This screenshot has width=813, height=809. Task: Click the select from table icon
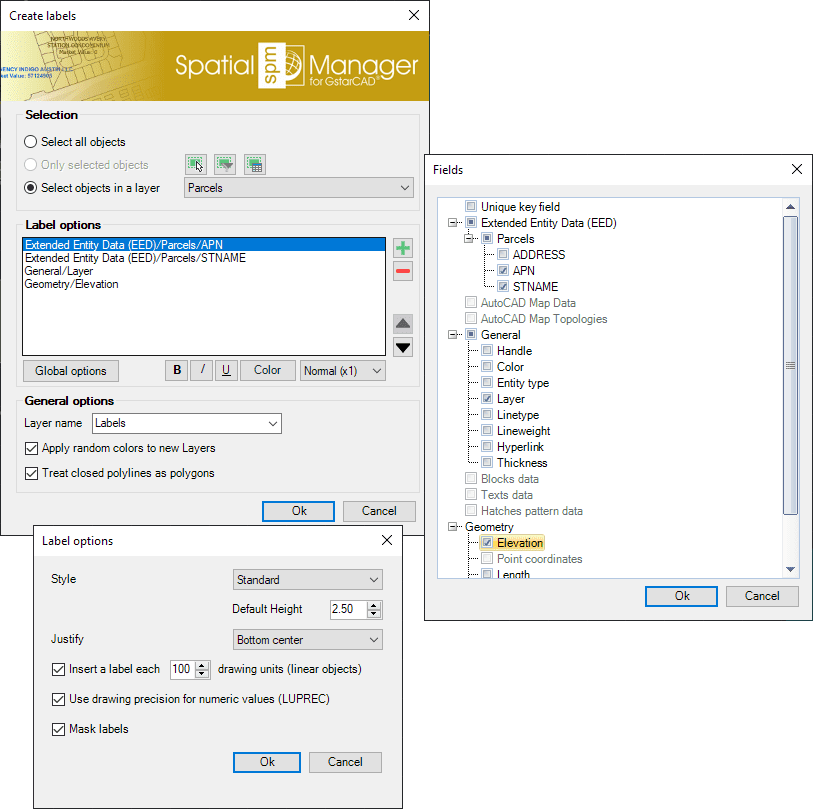tap(254, 164)
